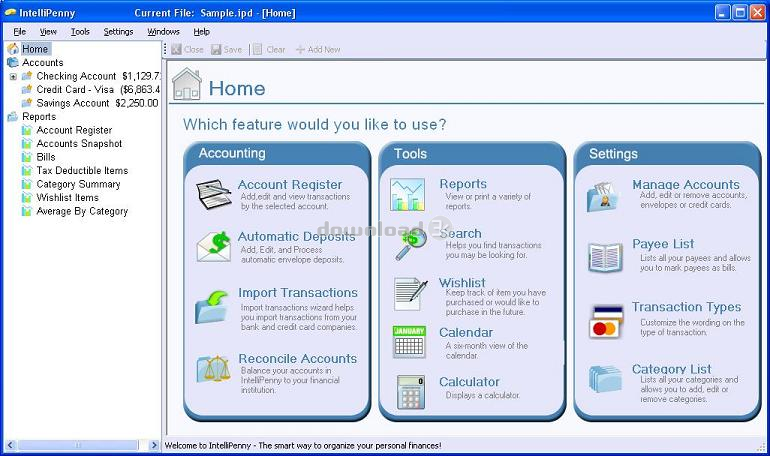Click the Reports chart icon in Tools
Screen dimensions: 770x456
[407, 195]
